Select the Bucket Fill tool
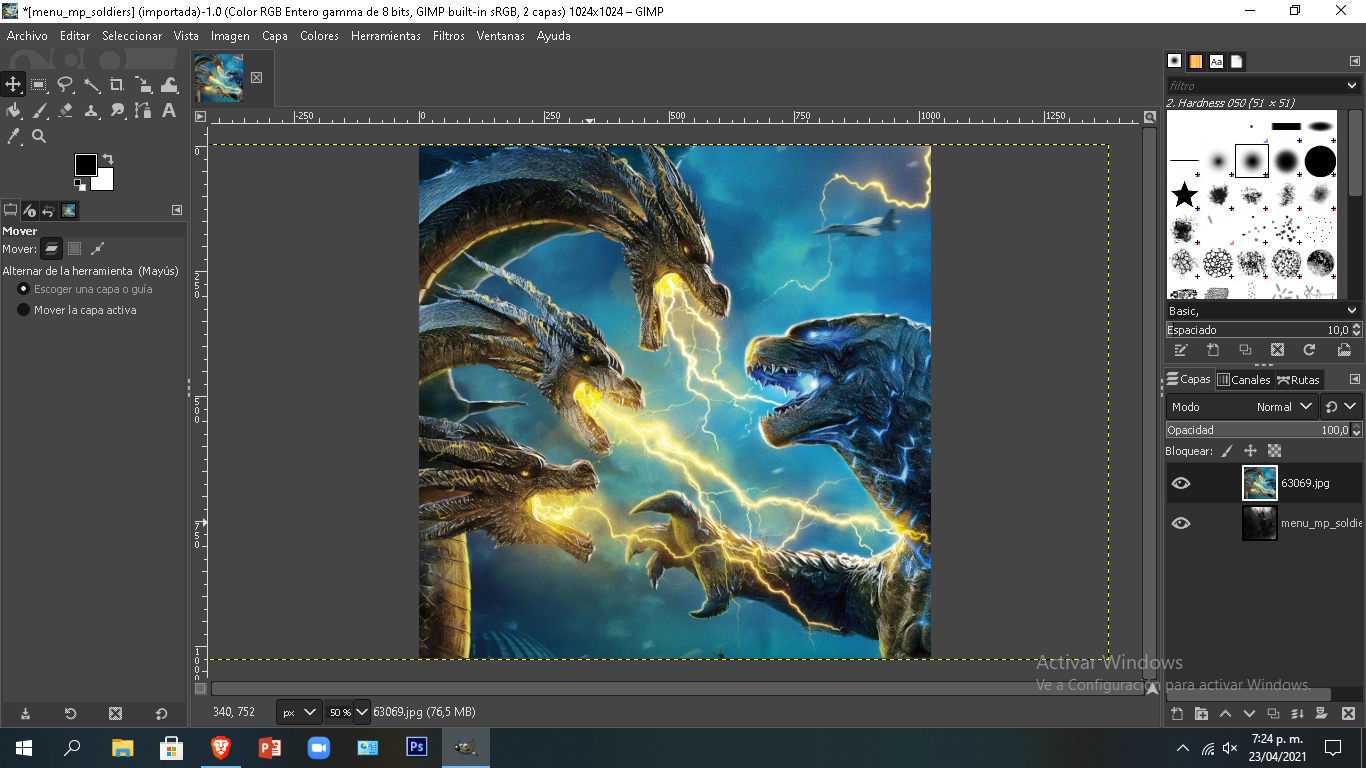 (13, 111)
